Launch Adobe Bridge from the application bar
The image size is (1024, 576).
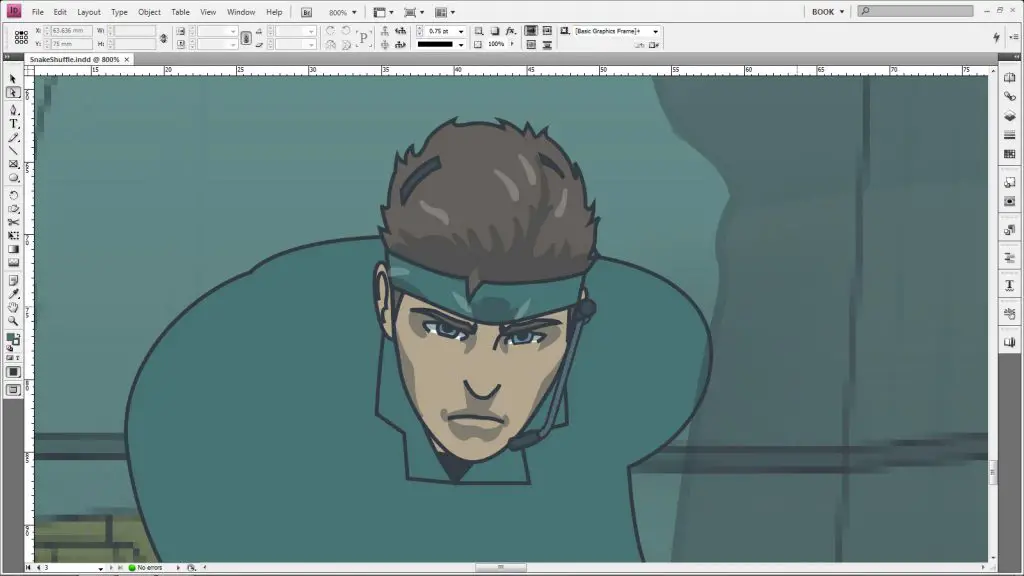(306, 12)
